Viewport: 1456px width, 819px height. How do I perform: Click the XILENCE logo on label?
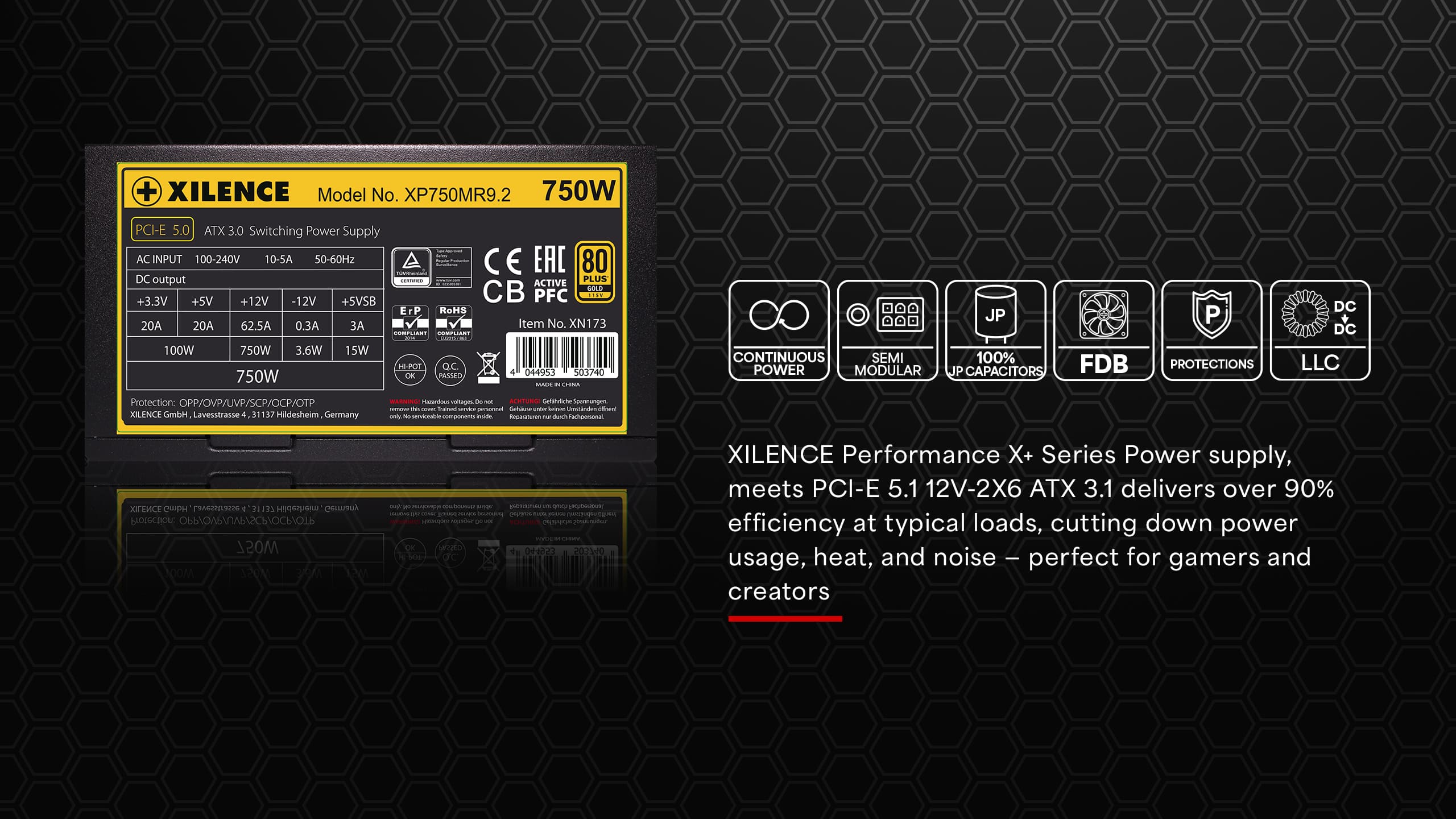[211, 192]
